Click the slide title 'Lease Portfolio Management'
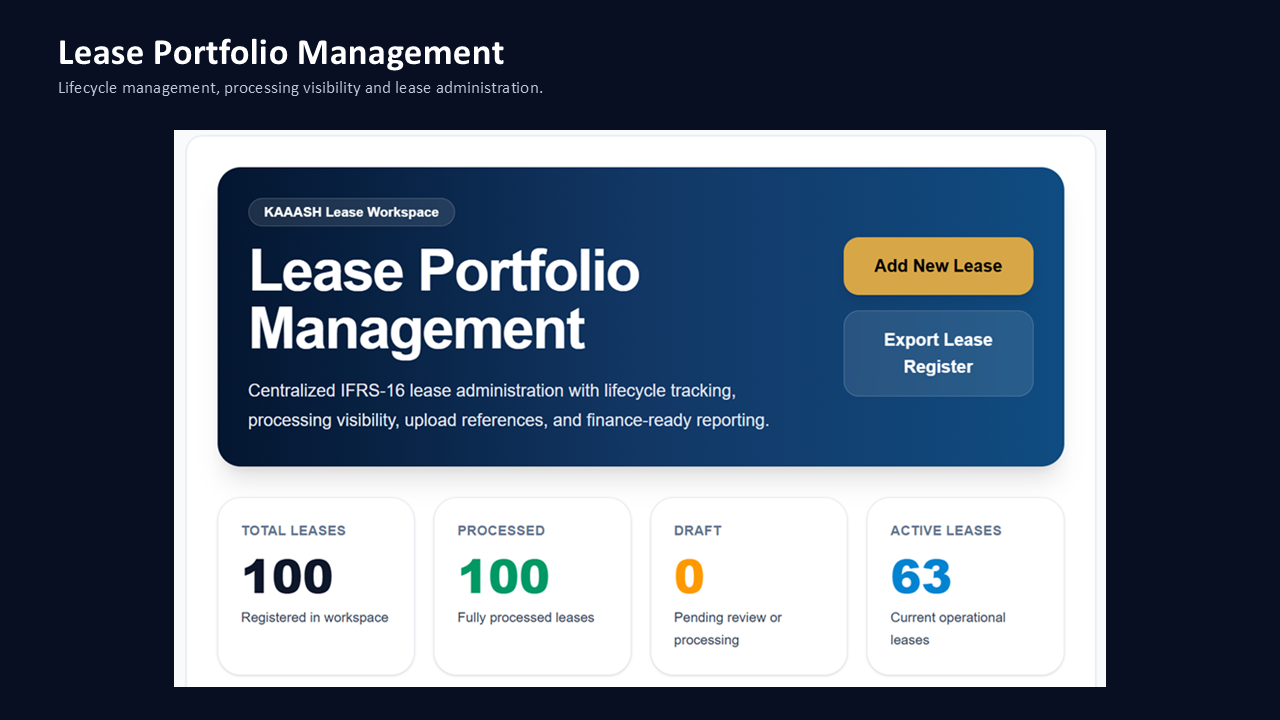The height and width of the screenshot is (720, 1280). (281, 52)
